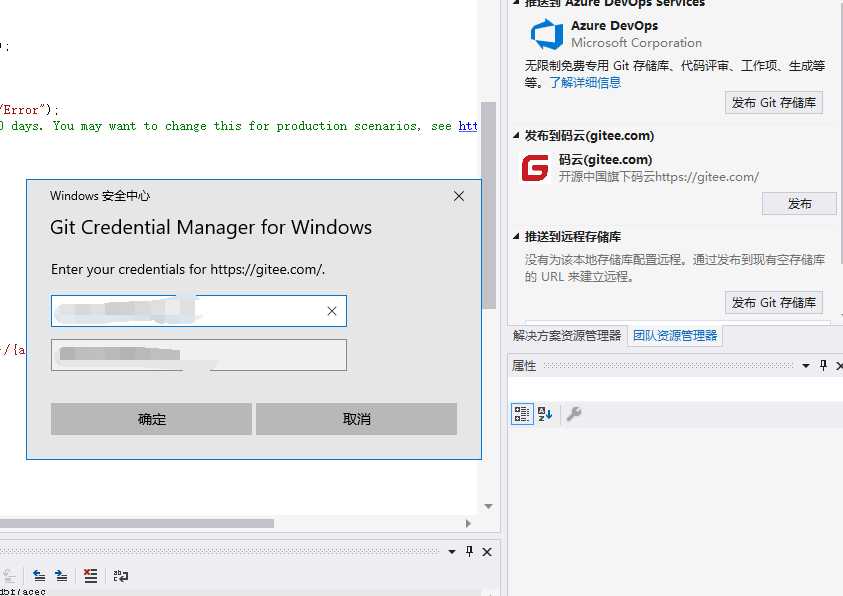The width and height of the screenshot is (843, 596).
Task: Click Microsoft Corporation text
Action: (636, 42)
